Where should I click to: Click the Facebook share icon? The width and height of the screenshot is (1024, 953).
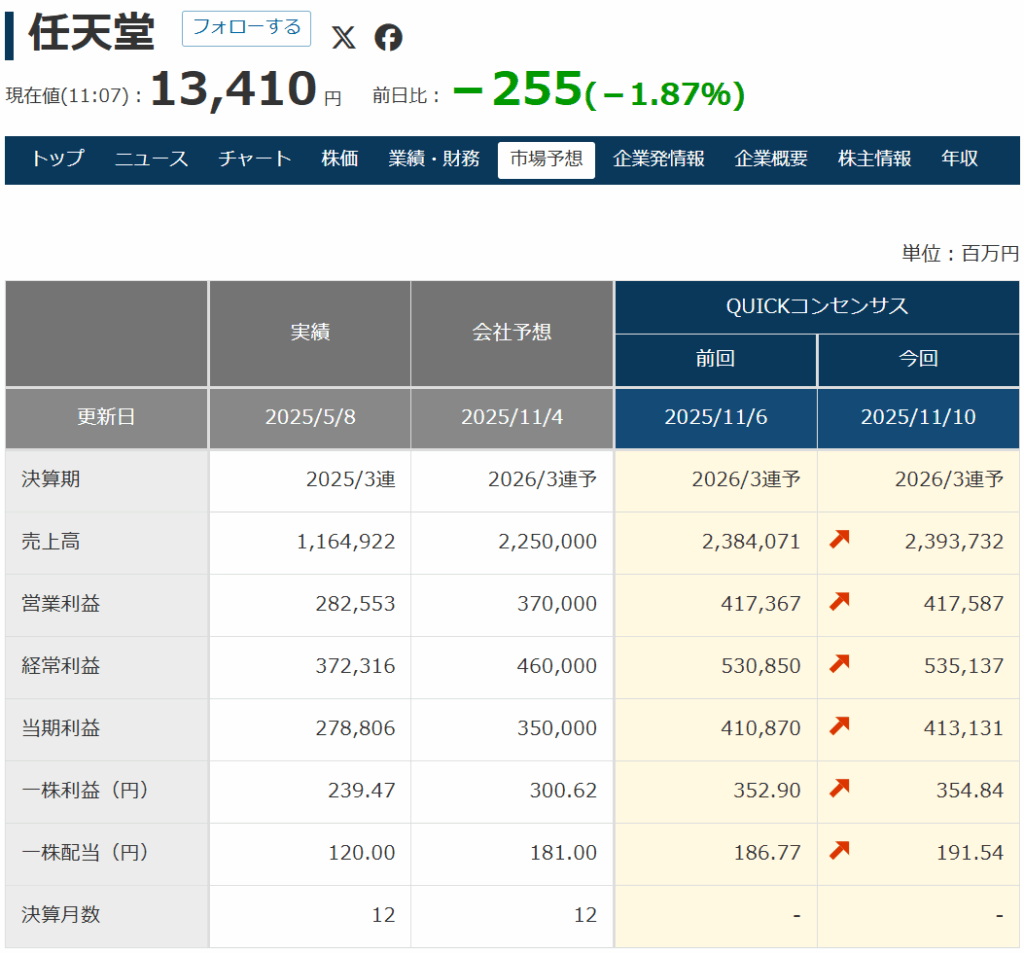pos(388,38)
